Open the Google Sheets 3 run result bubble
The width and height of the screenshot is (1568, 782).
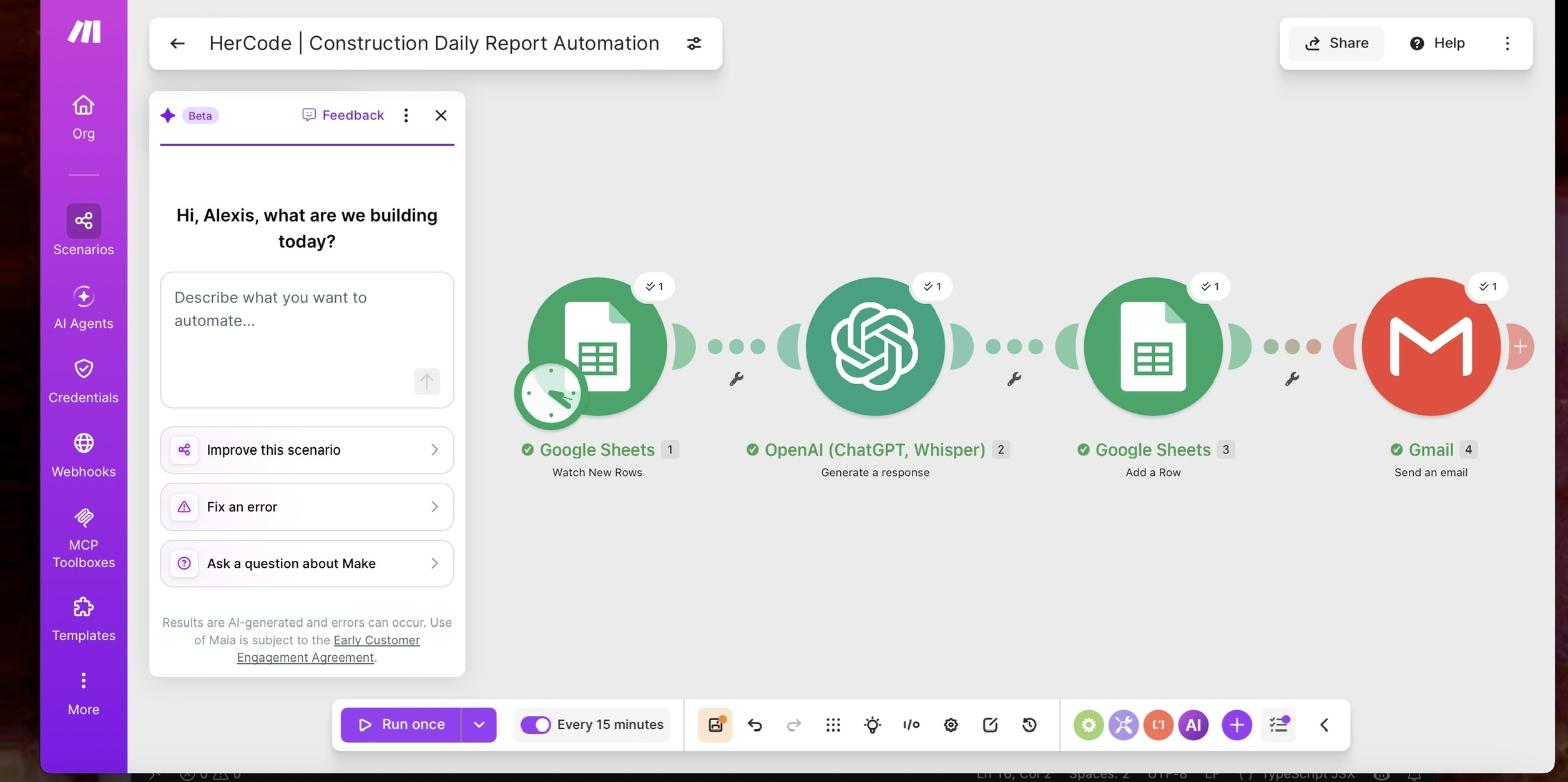tap(1210, 286)
